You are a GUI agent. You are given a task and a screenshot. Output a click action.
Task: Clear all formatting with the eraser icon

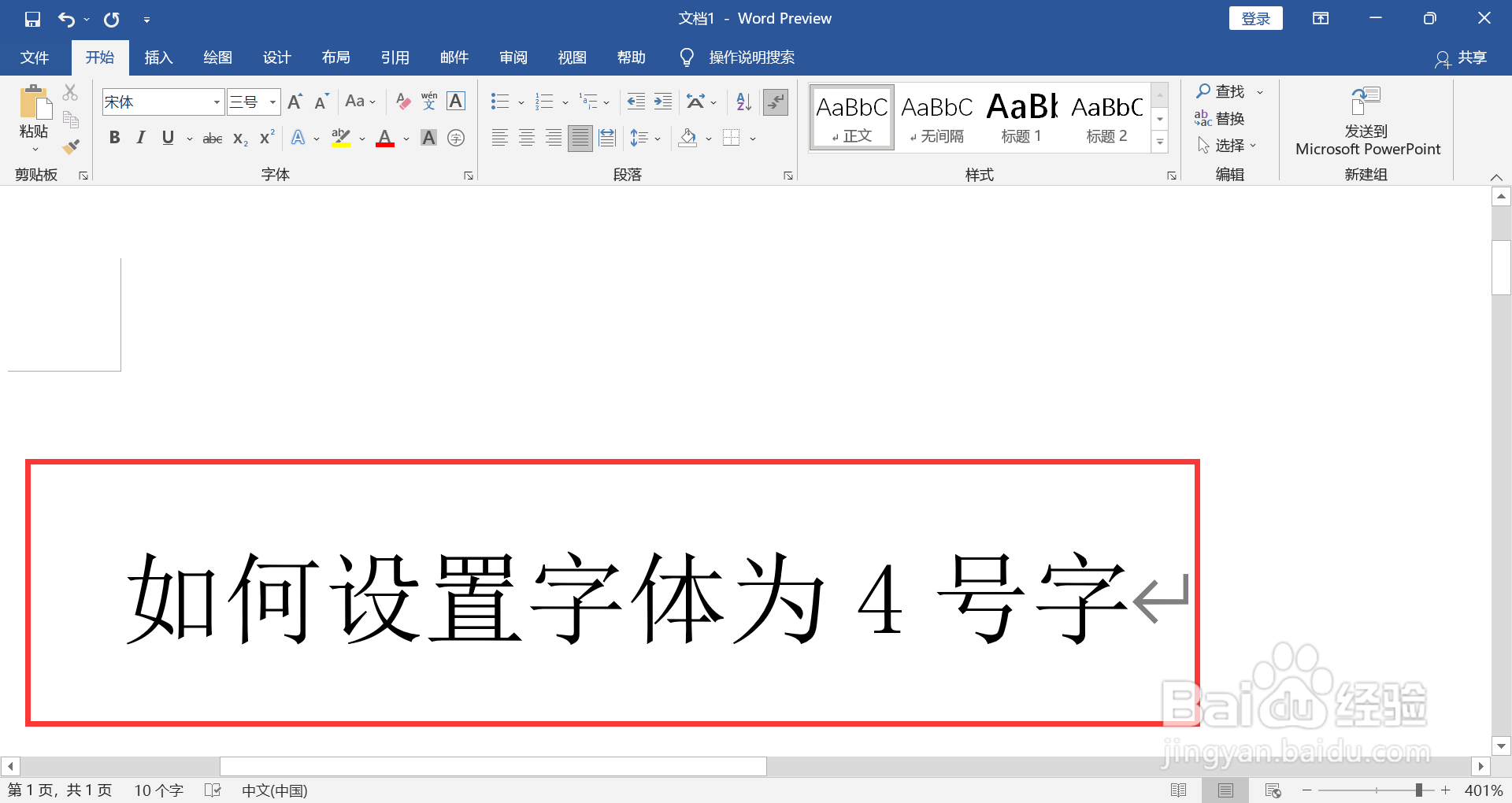click(x=402, y=102)
